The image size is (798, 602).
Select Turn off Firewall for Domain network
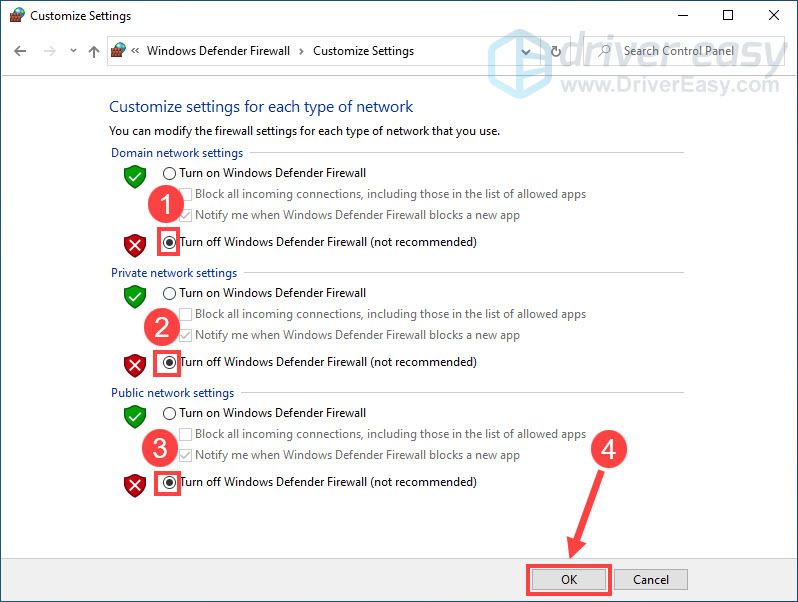click(169, 242)
